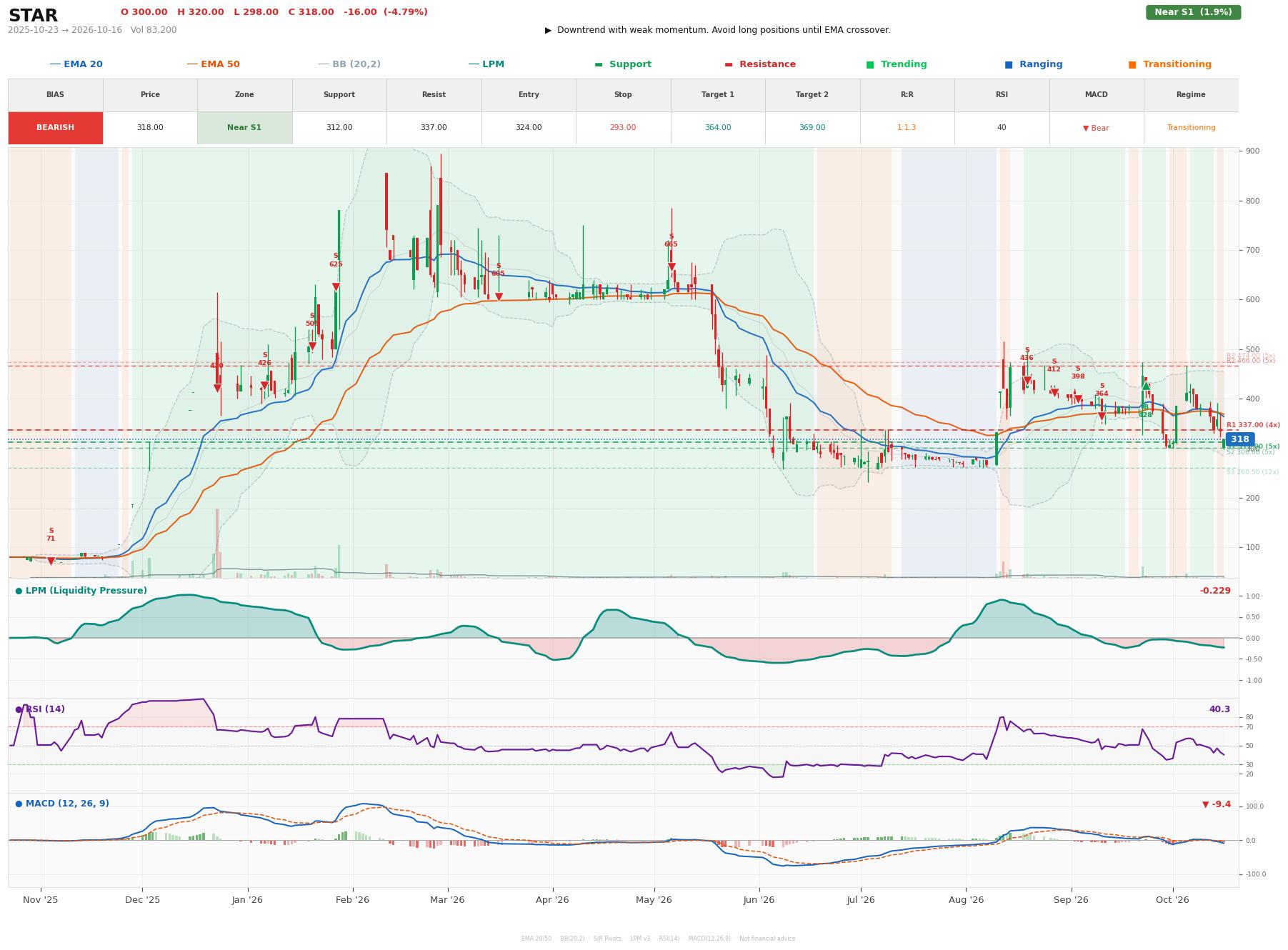Click the RSI reading 40.3
Image resolution: width=1288 pixels, height=950 pixels.
tap(1219, 709)
